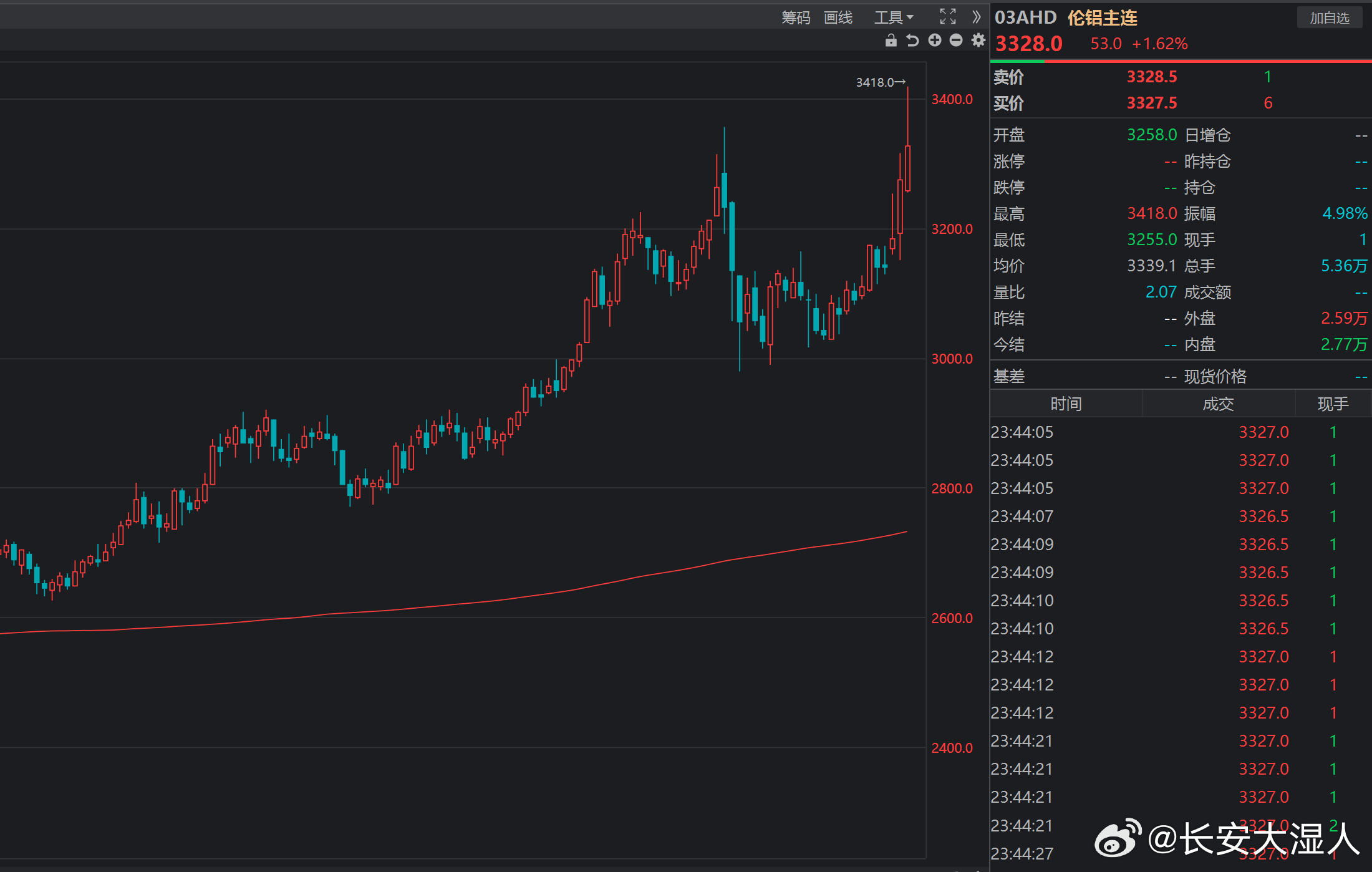Zoom out chart with minus icon
1372x872 pixels.
coord(956,41)
